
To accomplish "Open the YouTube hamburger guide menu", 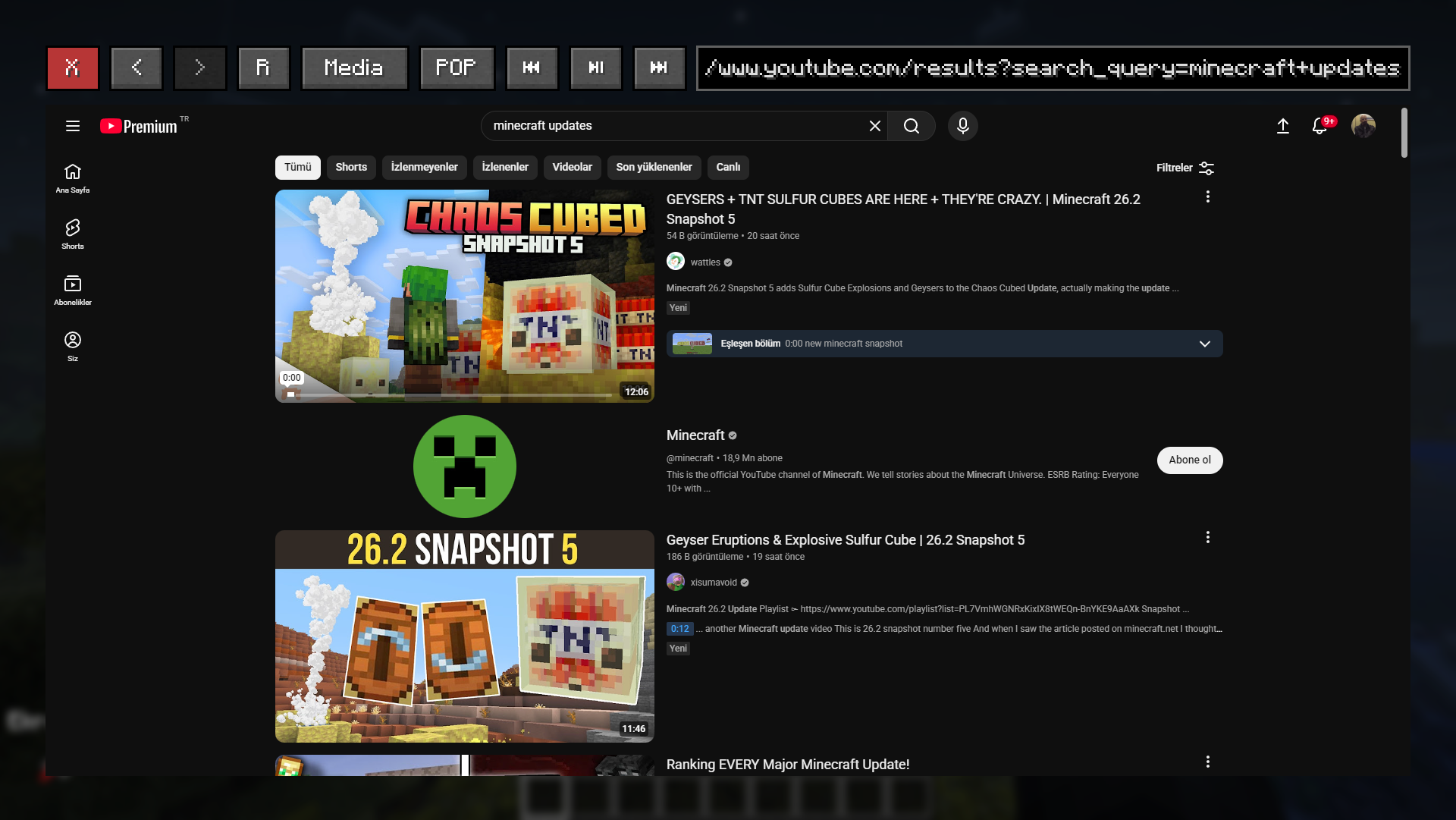I will pos(73,126).
